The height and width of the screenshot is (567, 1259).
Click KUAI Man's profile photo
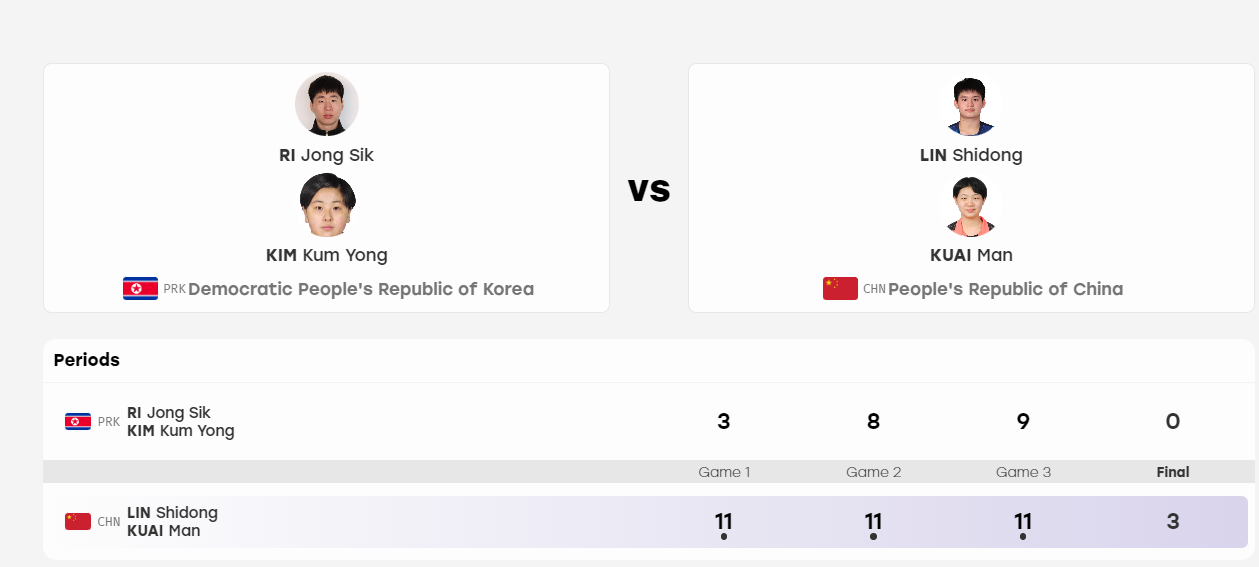pyautogui.click(x=971, y=205)
